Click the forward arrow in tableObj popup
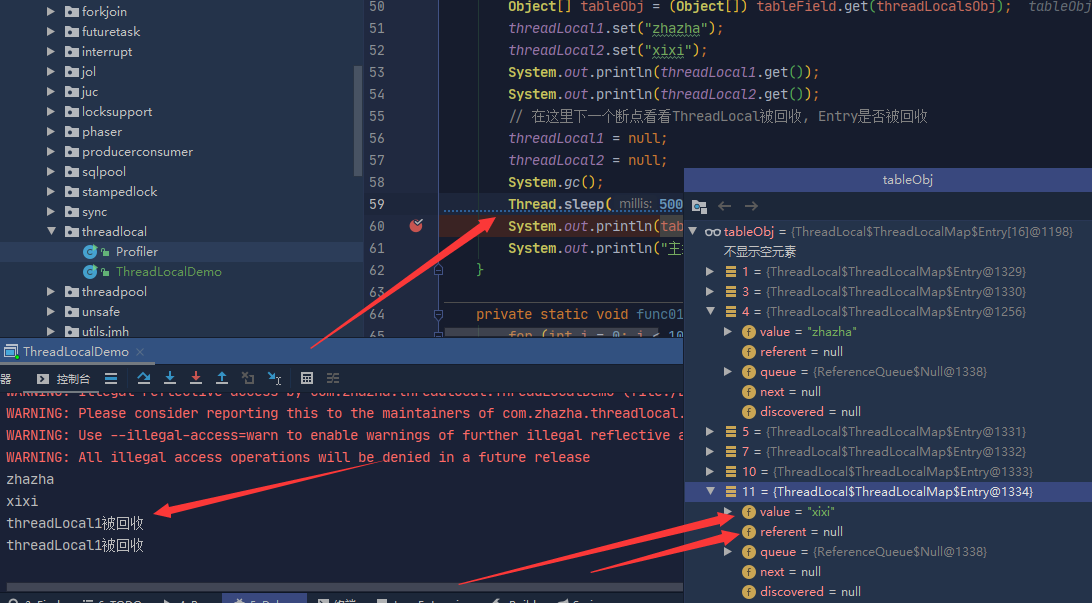The height and width of the screenshot is (603, 1092). [751, 206]
